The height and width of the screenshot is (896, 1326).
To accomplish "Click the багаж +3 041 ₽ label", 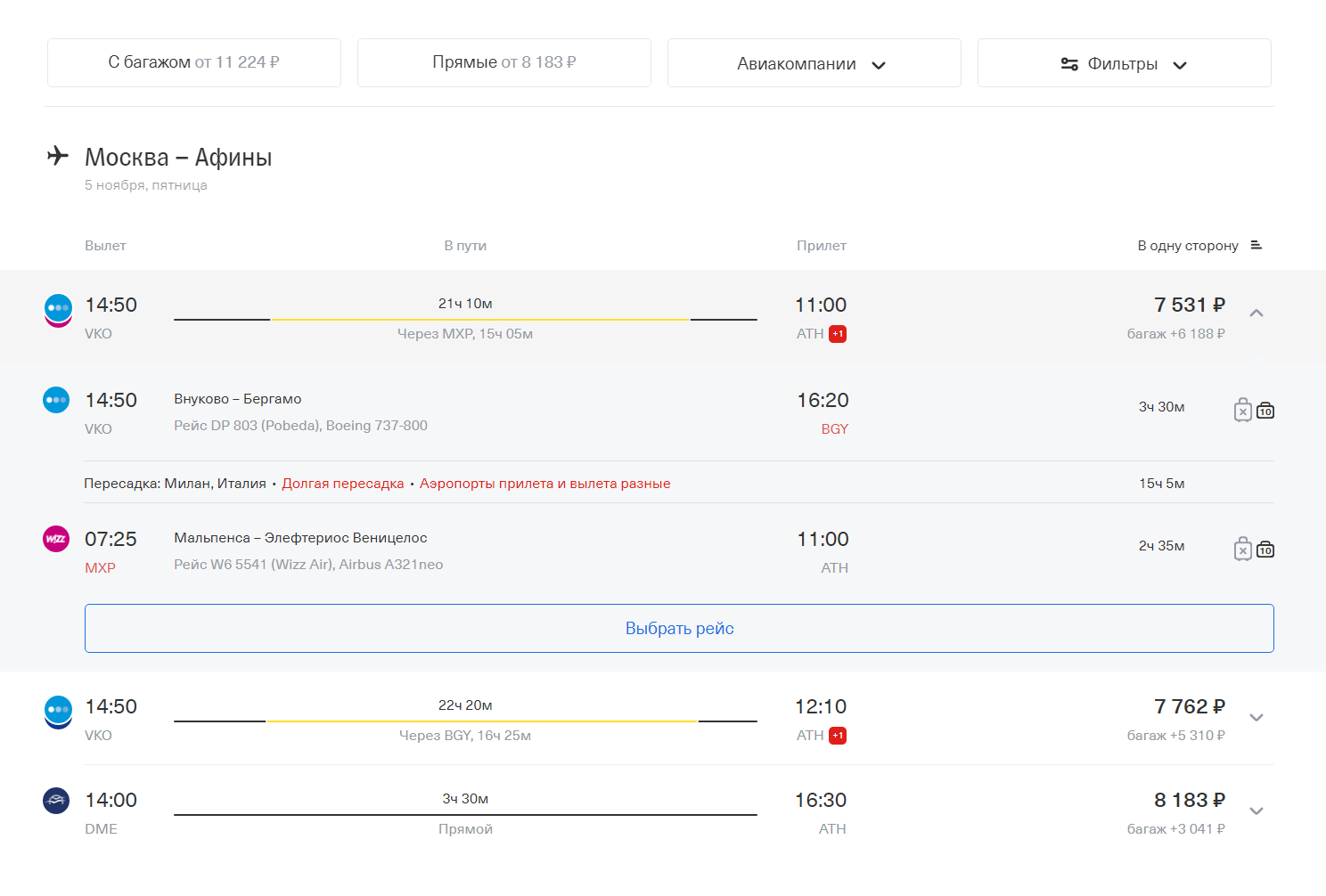I will pos(1176,829).
